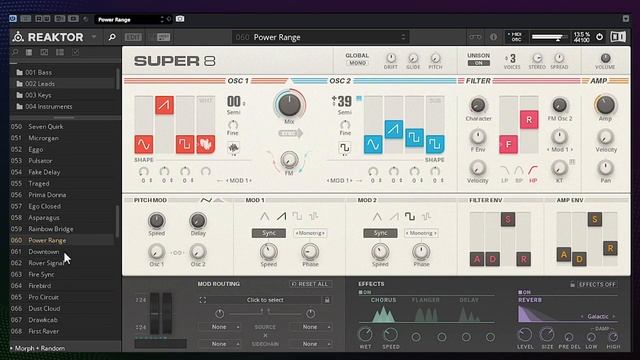Click the VOLUME knob
The height and width of the screenshot is (360, 640).
coord(605,58)
